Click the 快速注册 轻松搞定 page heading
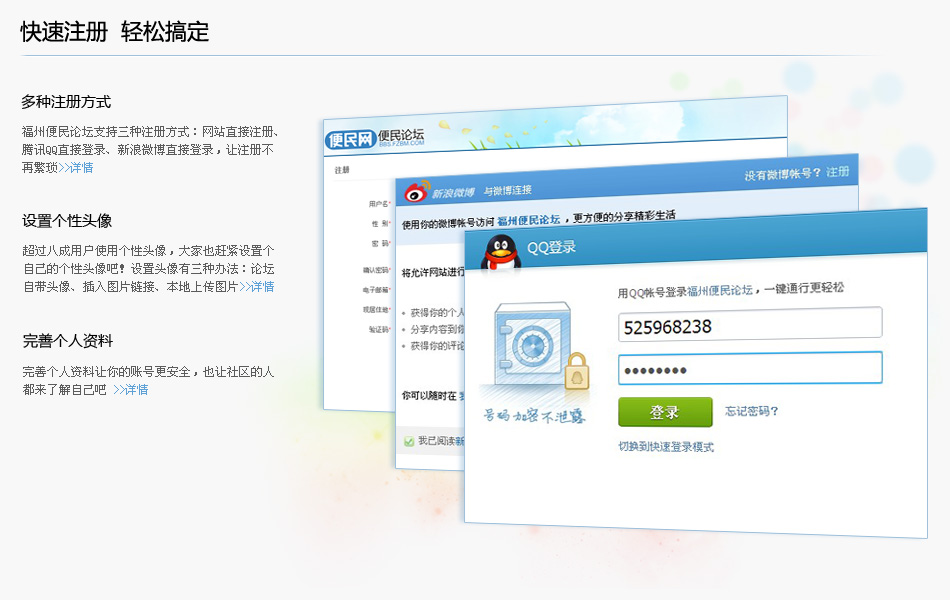950x600 pixels. (115, 32)
